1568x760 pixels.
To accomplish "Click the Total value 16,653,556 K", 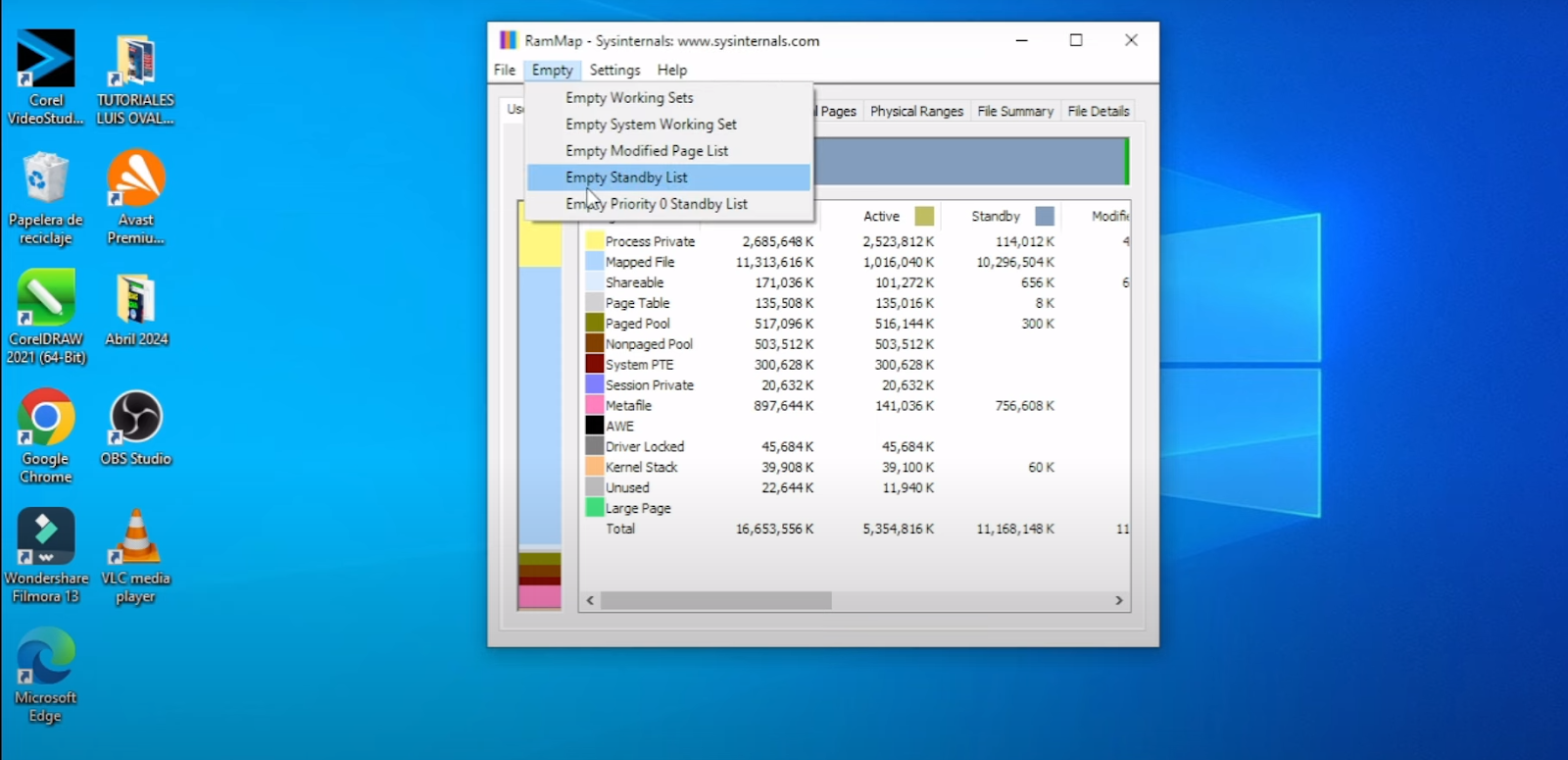I will click(x=774, y=529).
